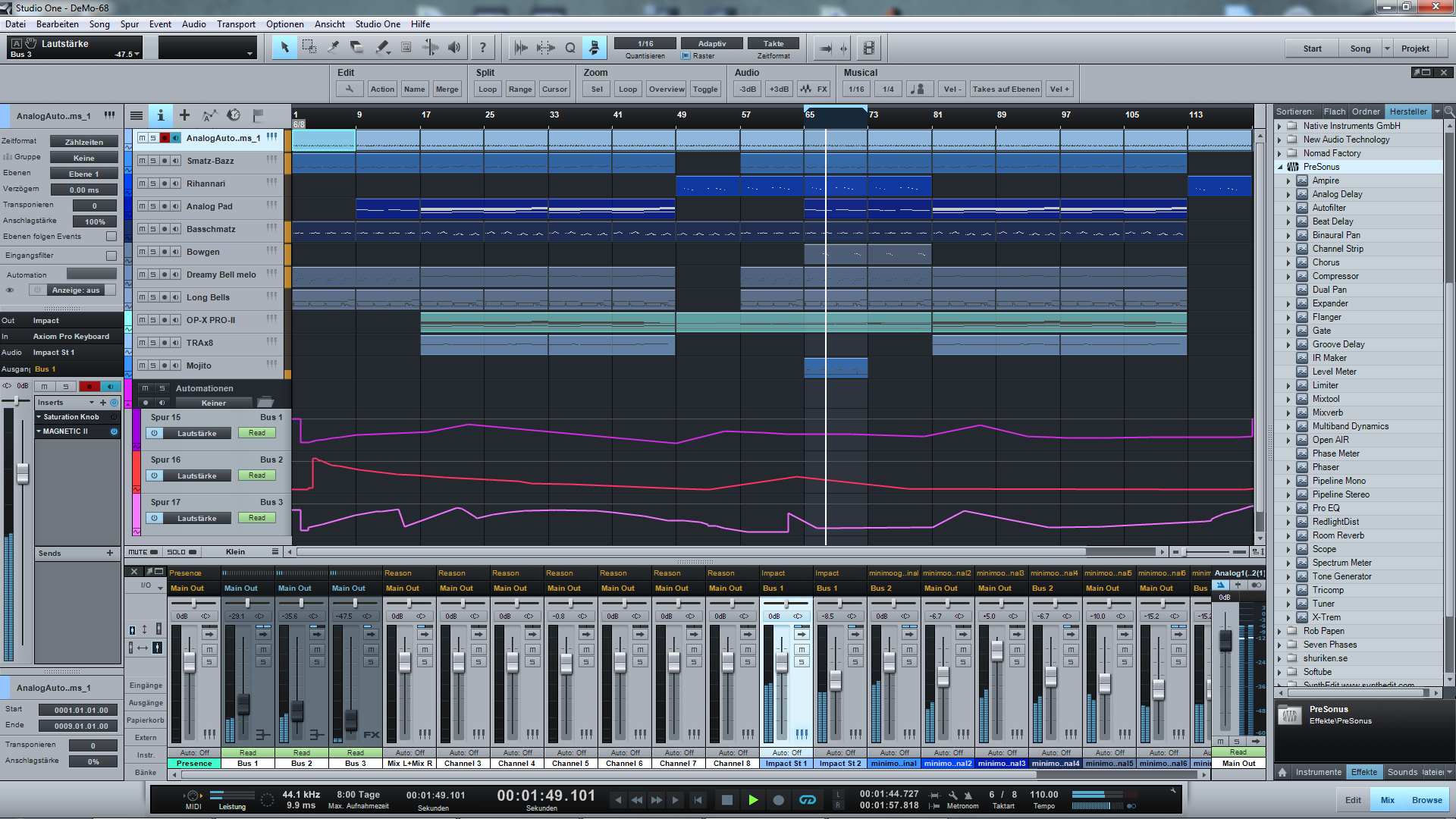Arm record on Analog Pad track
Image resolution: width=1456 pixels, height=819 pixels.
pyautogui.click(x=165, y=206)
